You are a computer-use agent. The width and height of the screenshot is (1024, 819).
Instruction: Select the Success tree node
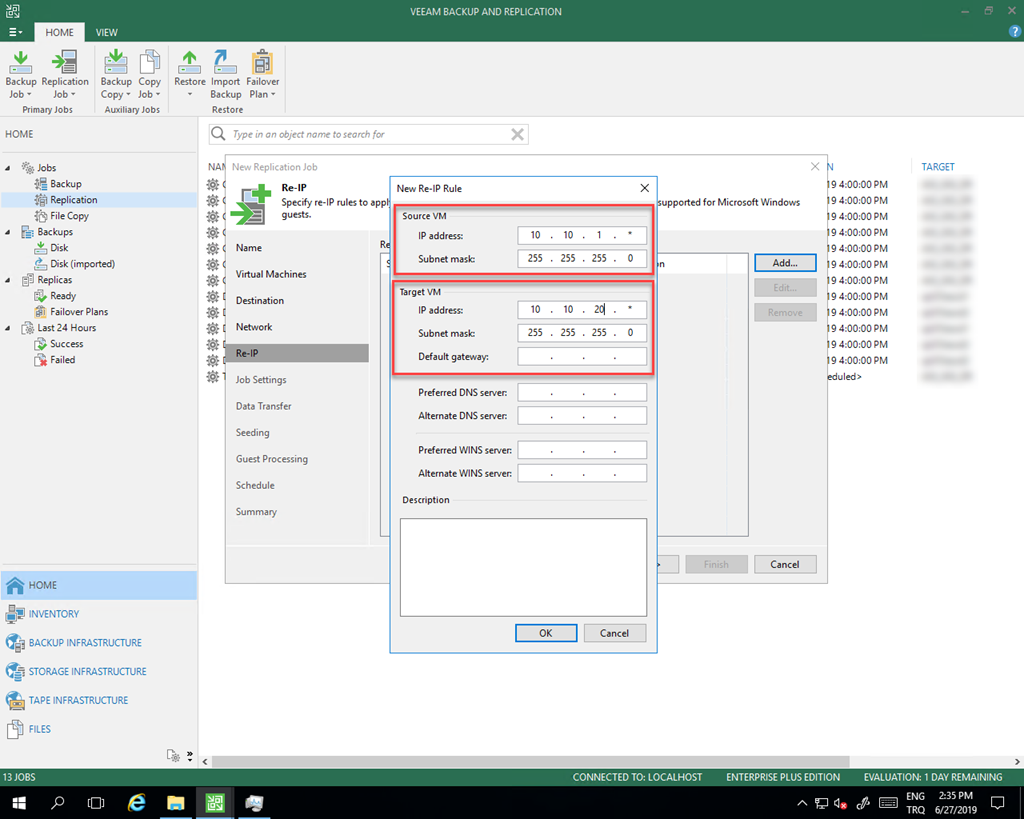pos(67,344)
